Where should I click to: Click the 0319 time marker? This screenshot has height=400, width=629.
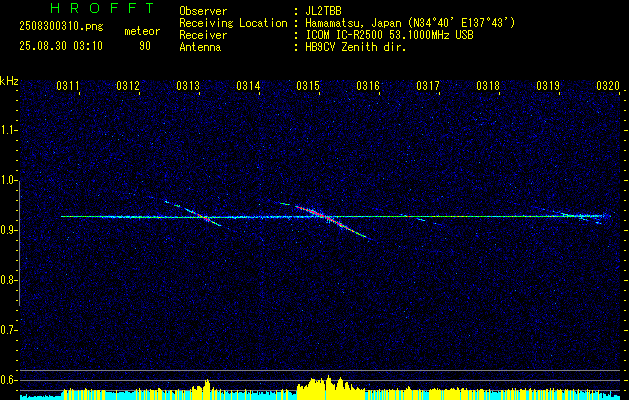coord(548,86)
